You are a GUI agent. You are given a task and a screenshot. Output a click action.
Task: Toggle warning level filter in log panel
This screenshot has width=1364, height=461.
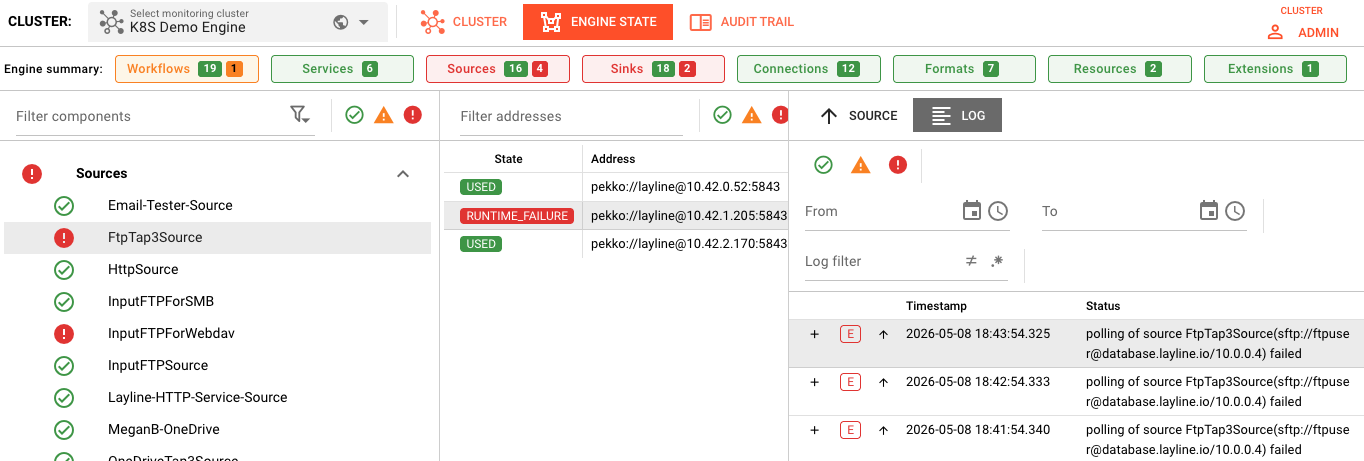(860, 165)
